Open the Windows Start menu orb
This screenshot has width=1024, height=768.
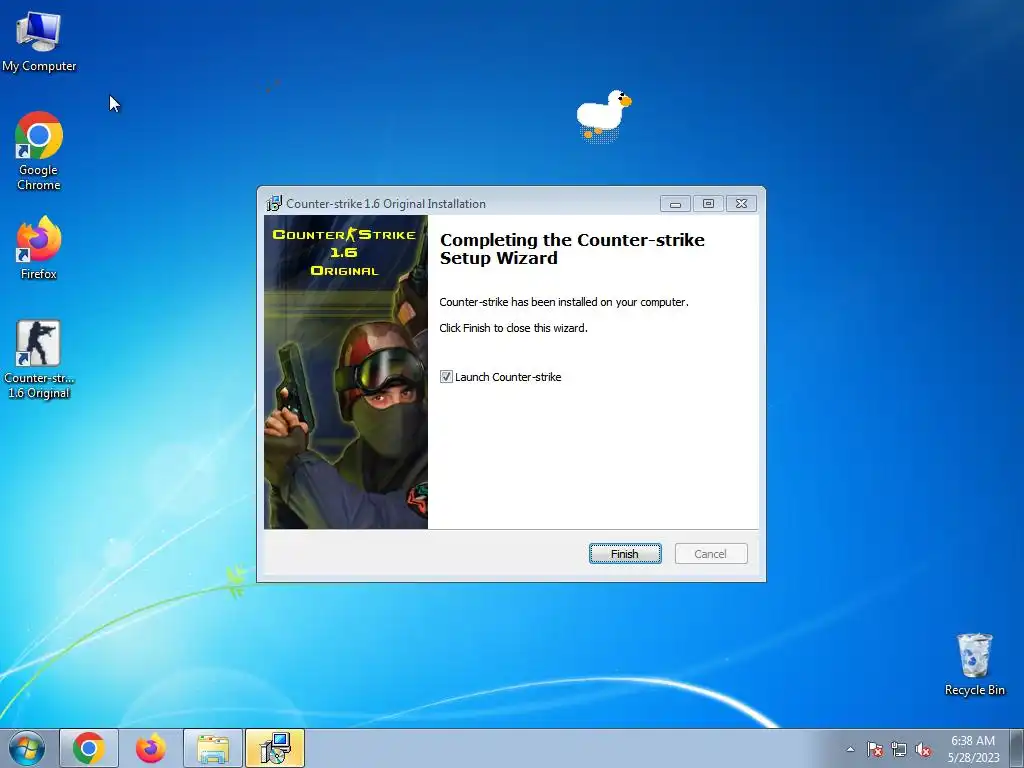(27, 748)
